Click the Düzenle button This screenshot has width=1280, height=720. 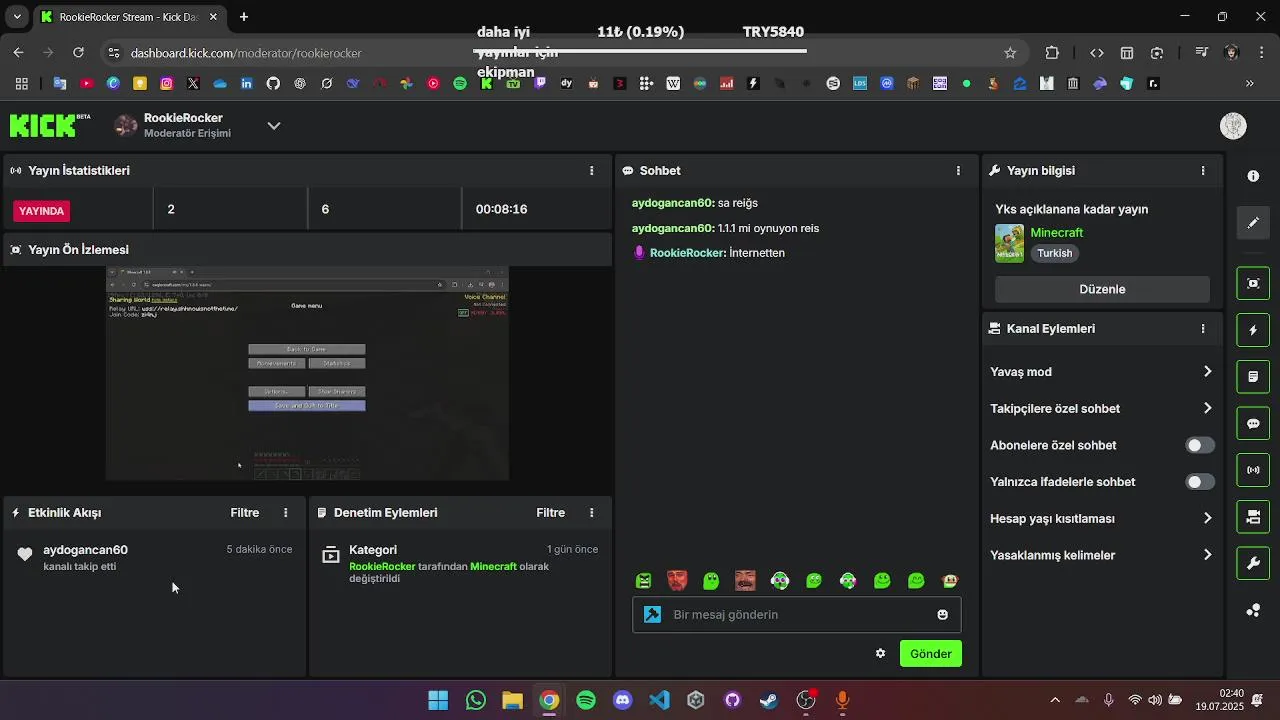pyautogui.click(x=1102, y=289)
